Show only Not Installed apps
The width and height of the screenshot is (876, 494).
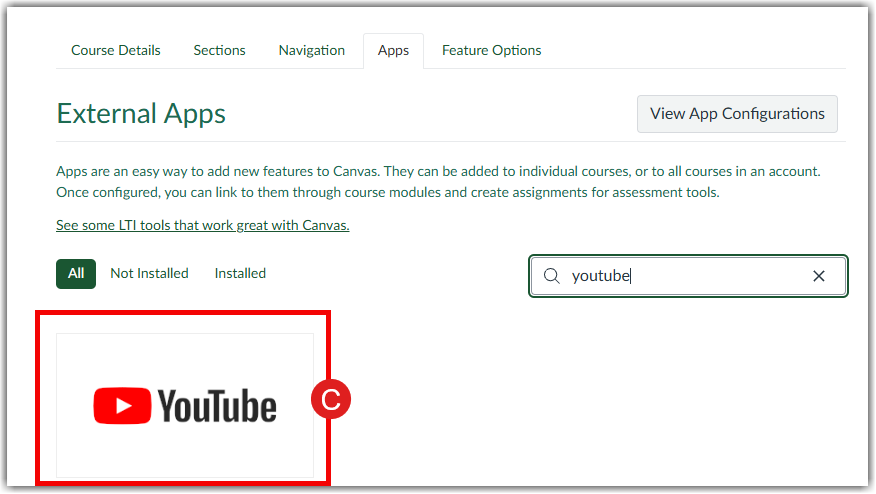149,273
